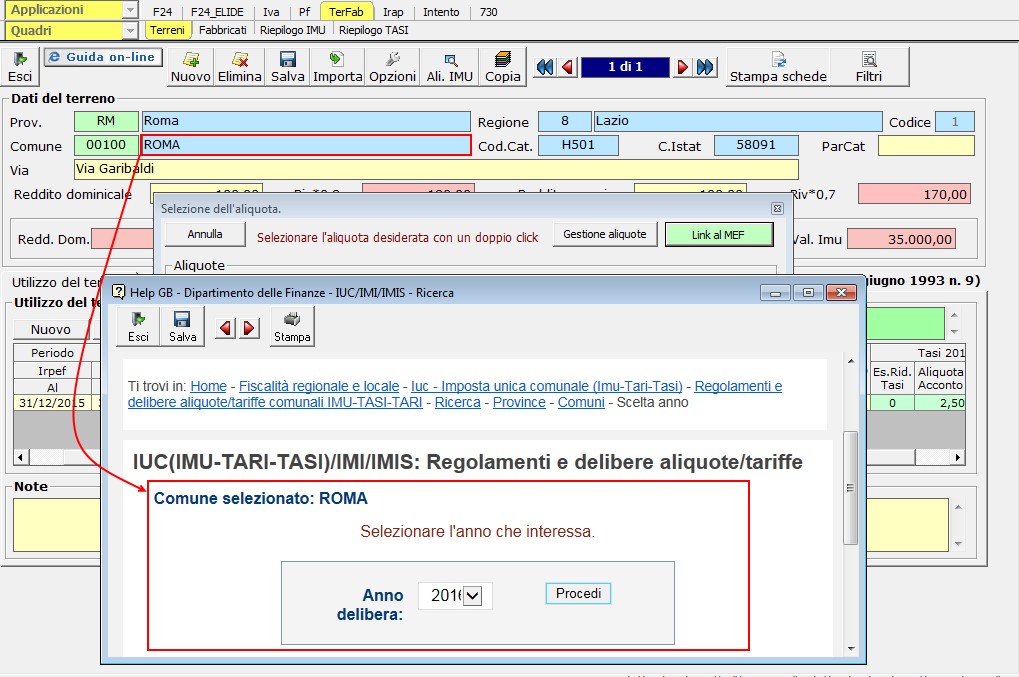The height and width of the screenshot is (677, 1019).
Task: Click Nuovo in Utilizzo del terreno section
Action: pyautogui.click(x=51, y=329)
